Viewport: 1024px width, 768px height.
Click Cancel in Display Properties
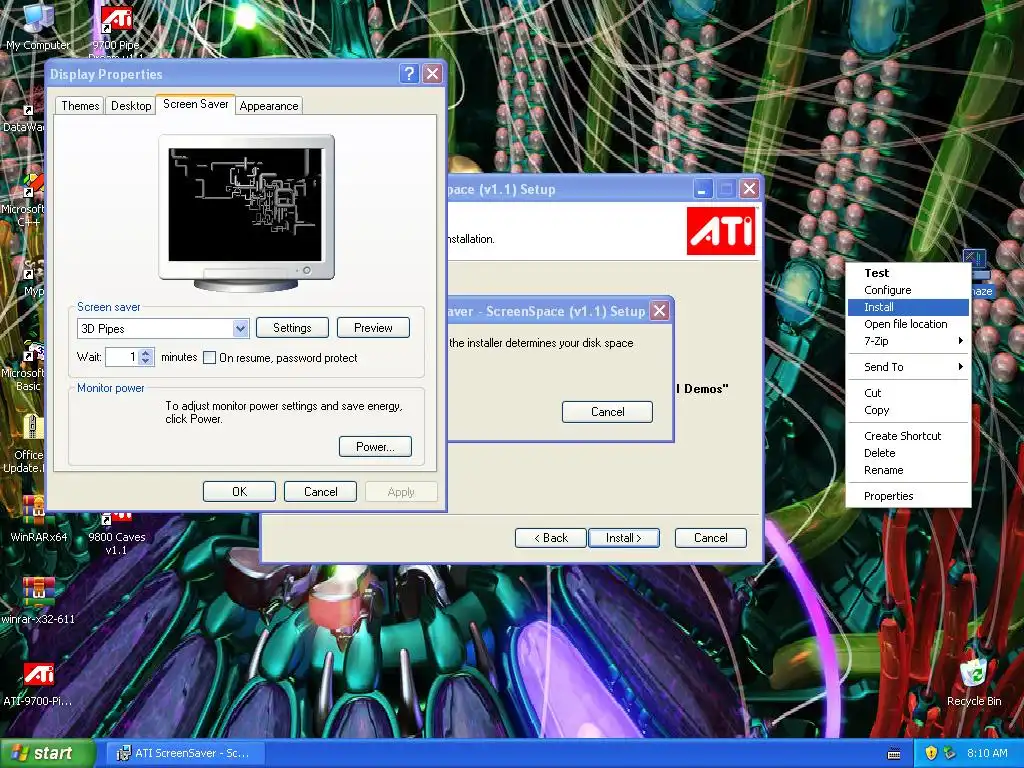[321, 492]
